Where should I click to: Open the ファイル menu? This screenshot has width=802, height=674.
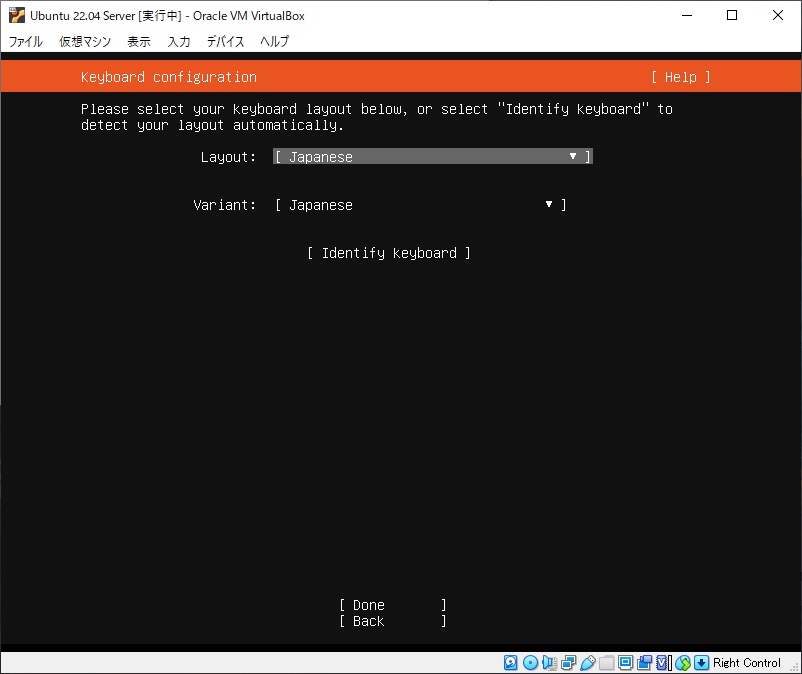pos(26,41)
